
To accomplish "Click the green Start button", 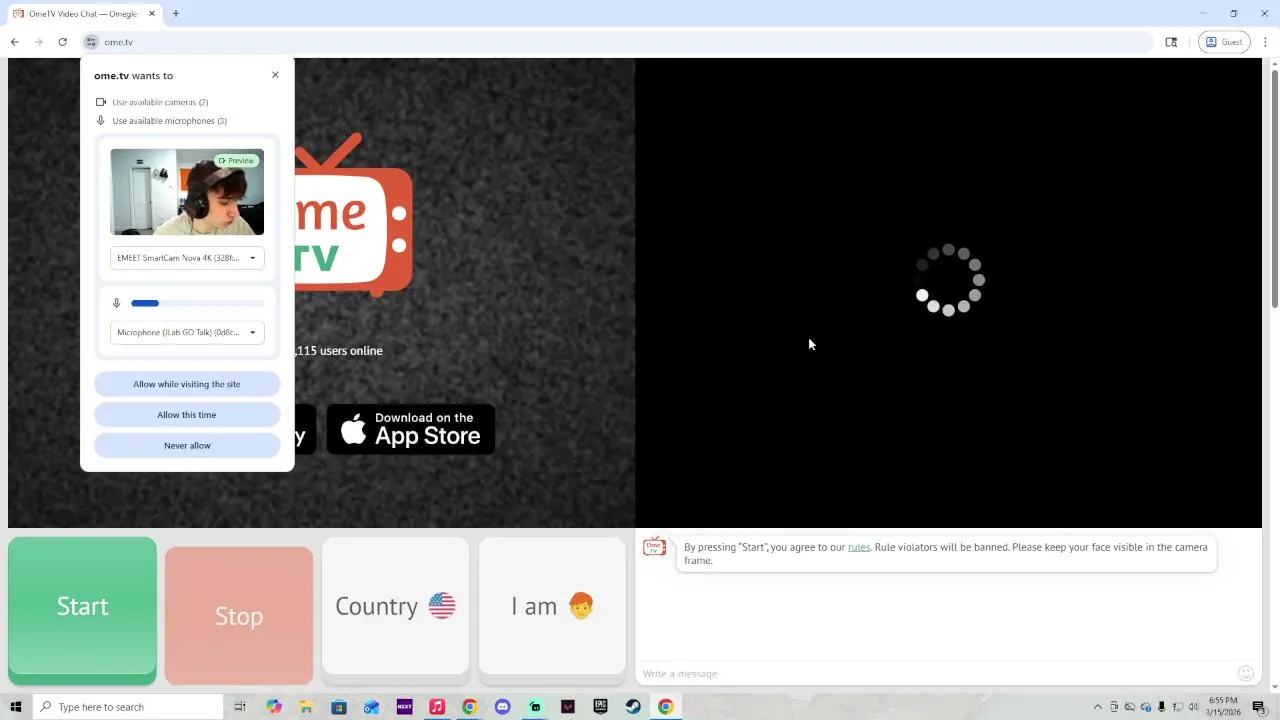I will [x=82, y=611].
